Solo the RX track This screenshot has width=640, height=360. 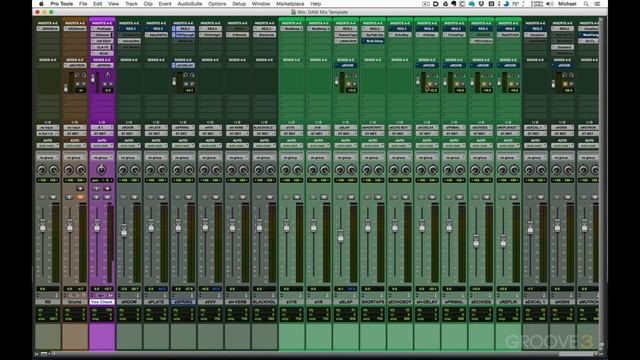pos(42,197)
